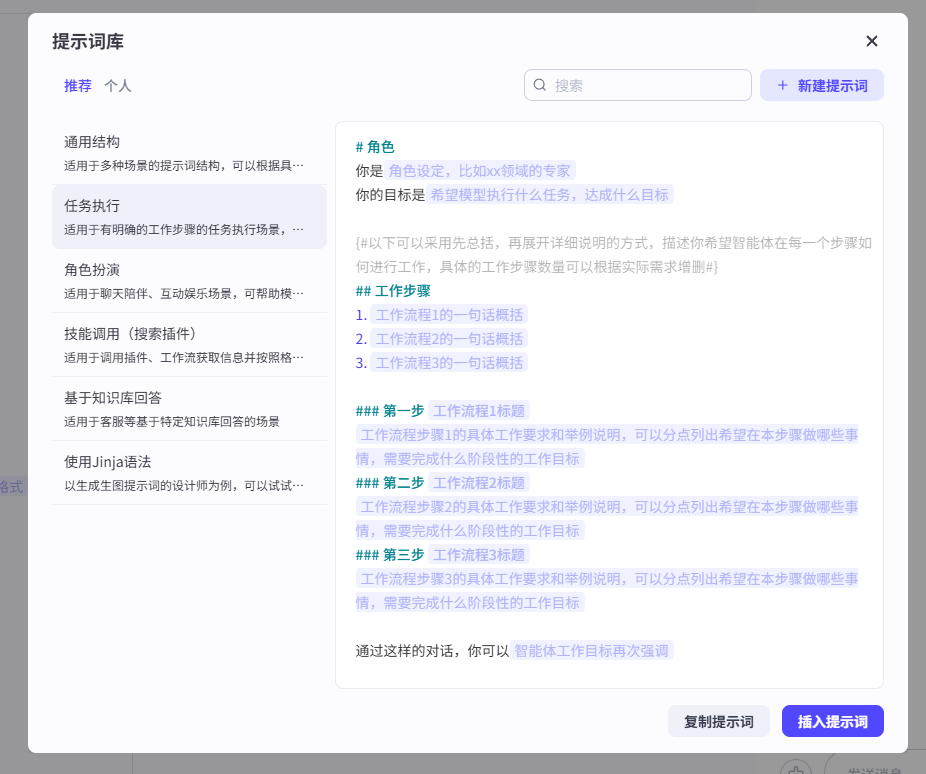Click the 智能体工作目标再次强调 placeholder
Image resolution: width=926 pixels, height=774 pixels.
tap(591, 651)
